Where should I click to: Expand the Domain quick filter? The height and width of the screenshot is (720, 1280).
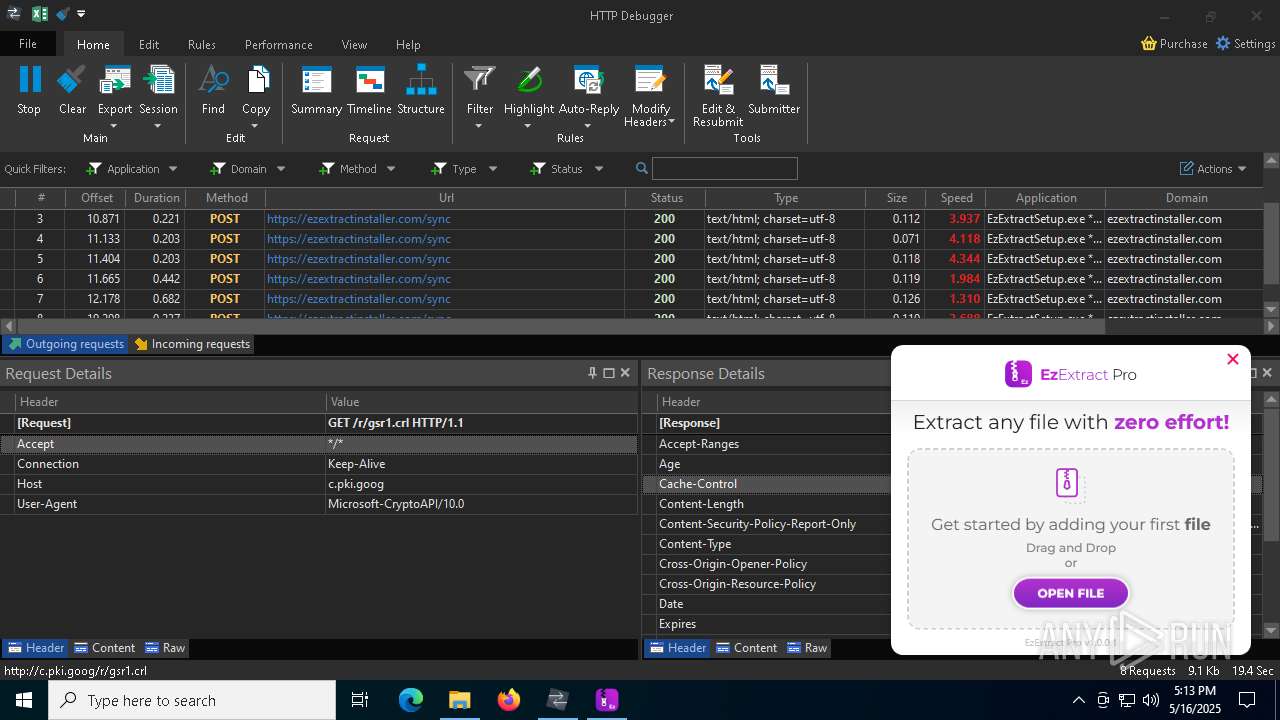click(281, 169)
